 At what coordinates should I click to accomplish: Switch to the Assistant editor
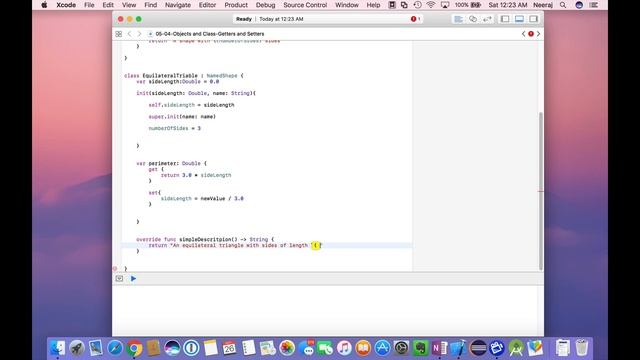click(x=473, y=19)
